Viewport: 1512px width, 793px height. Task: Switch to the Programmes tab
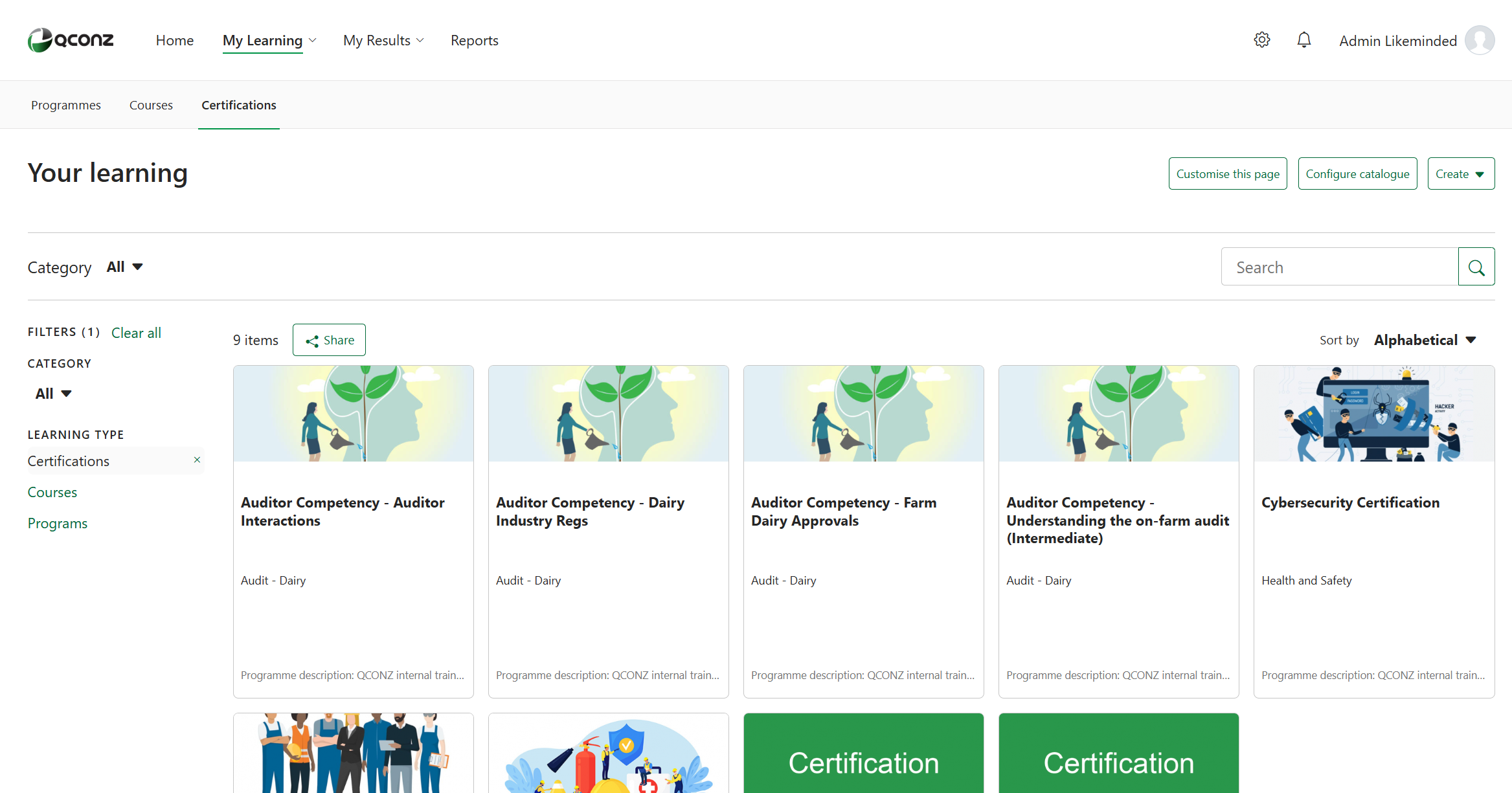66,105
